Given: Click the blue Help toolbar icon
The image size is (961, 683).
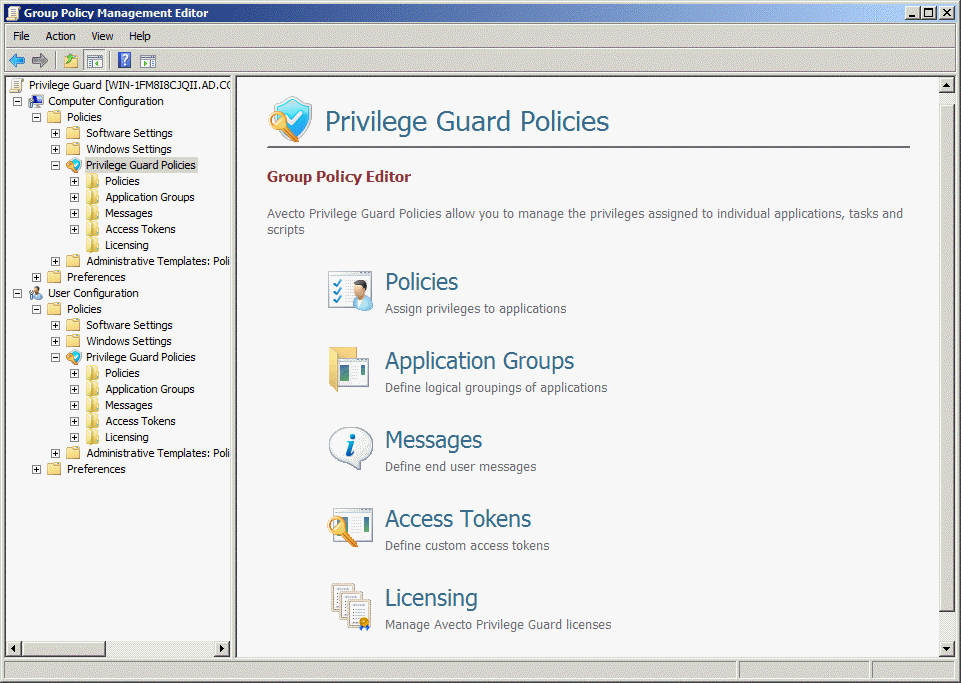Looking at the screenshot, I should 124,60.
